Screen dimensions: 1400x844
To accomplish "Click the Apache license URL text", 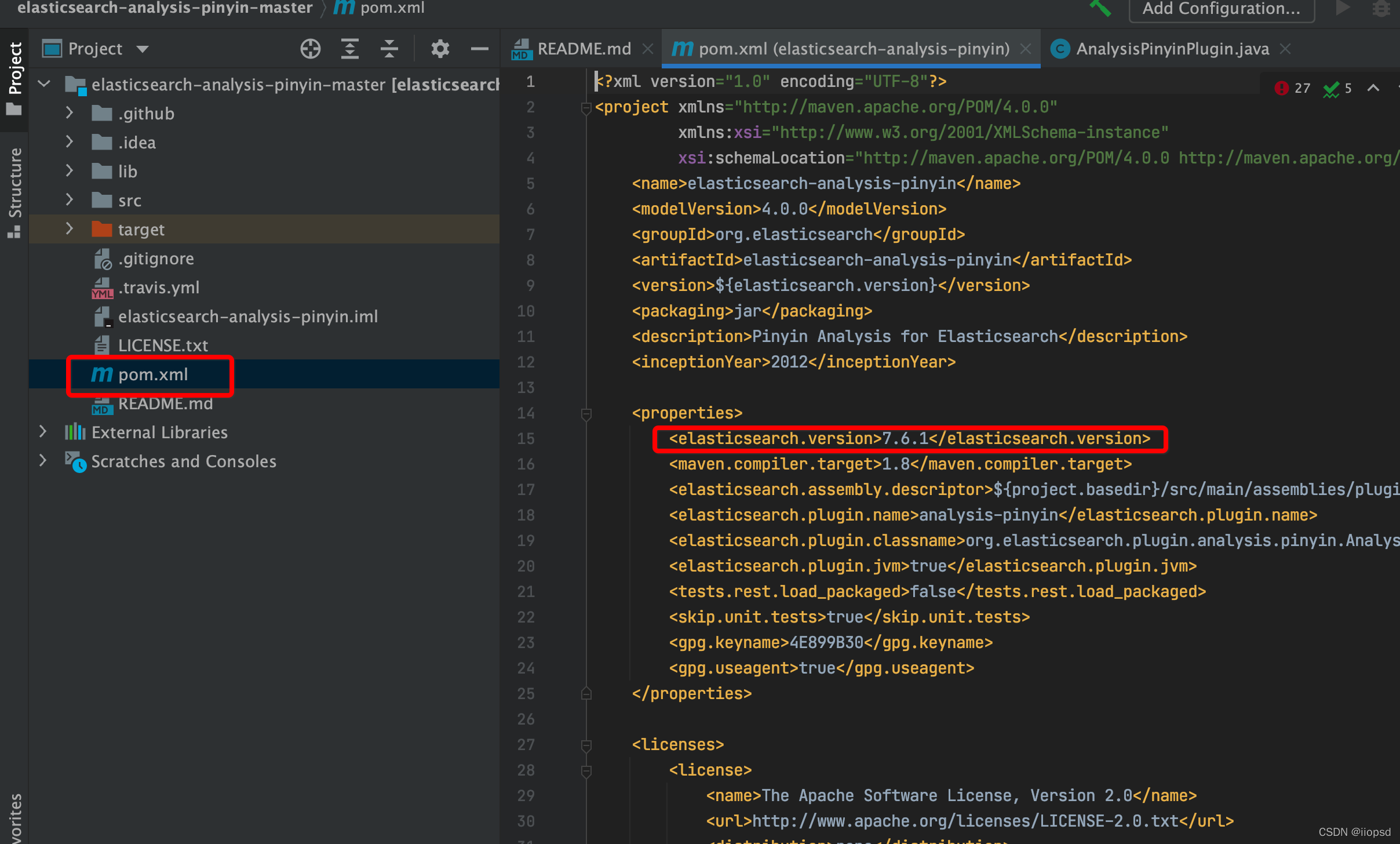I will pos(965,821).
